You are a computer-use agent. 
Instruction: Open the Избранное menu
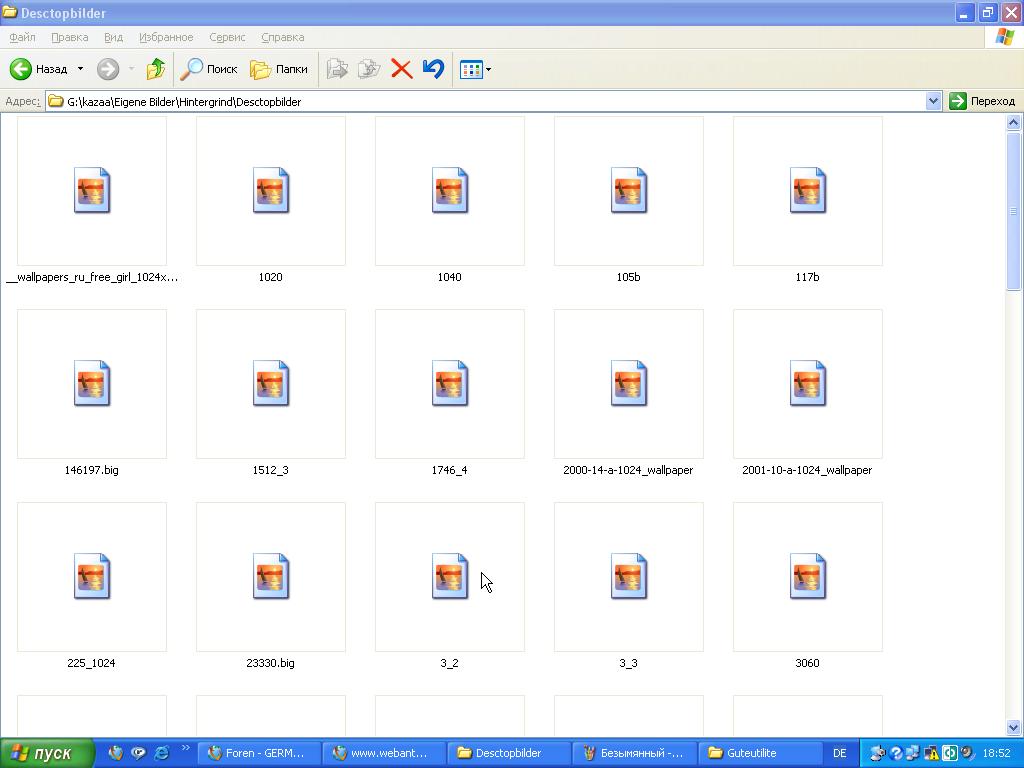[x=166, y=37]
